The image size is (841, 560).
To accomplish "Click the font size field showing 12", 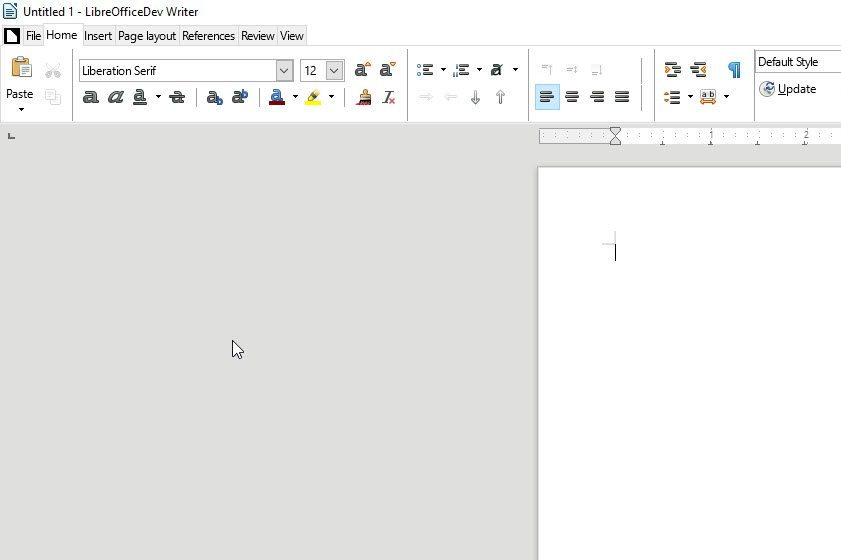I will [x=313, y=71].
